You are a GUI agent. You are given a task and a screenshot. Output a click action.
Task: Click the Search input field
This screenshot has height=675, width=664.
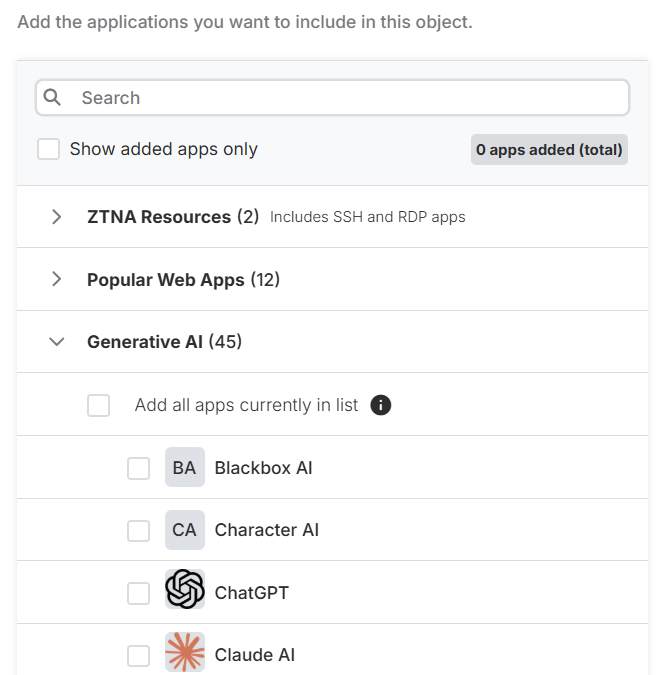(332, 98)
